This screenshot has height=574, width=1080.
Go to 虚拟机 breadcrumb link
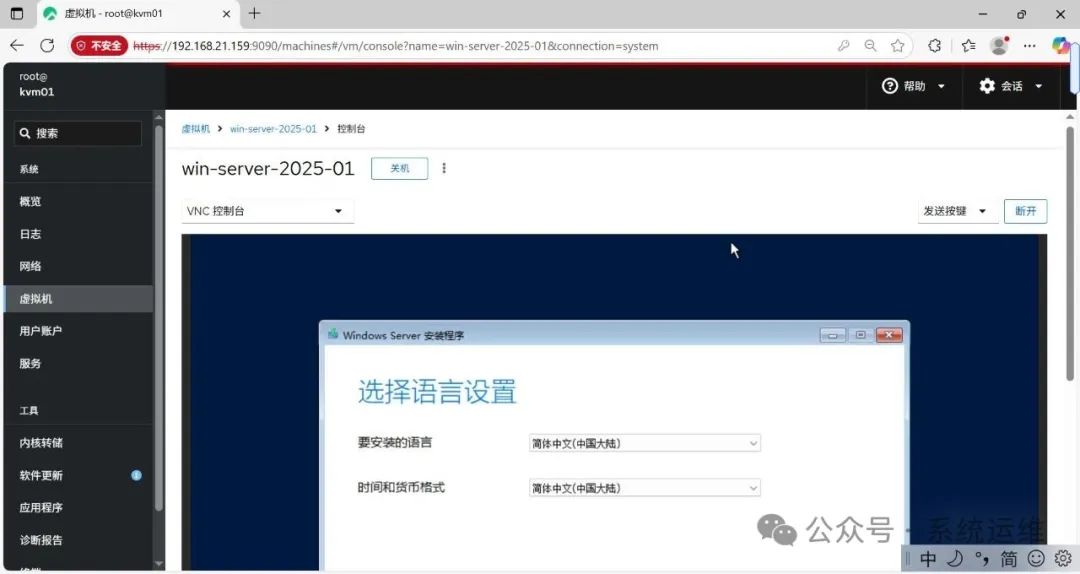[196, 129]
